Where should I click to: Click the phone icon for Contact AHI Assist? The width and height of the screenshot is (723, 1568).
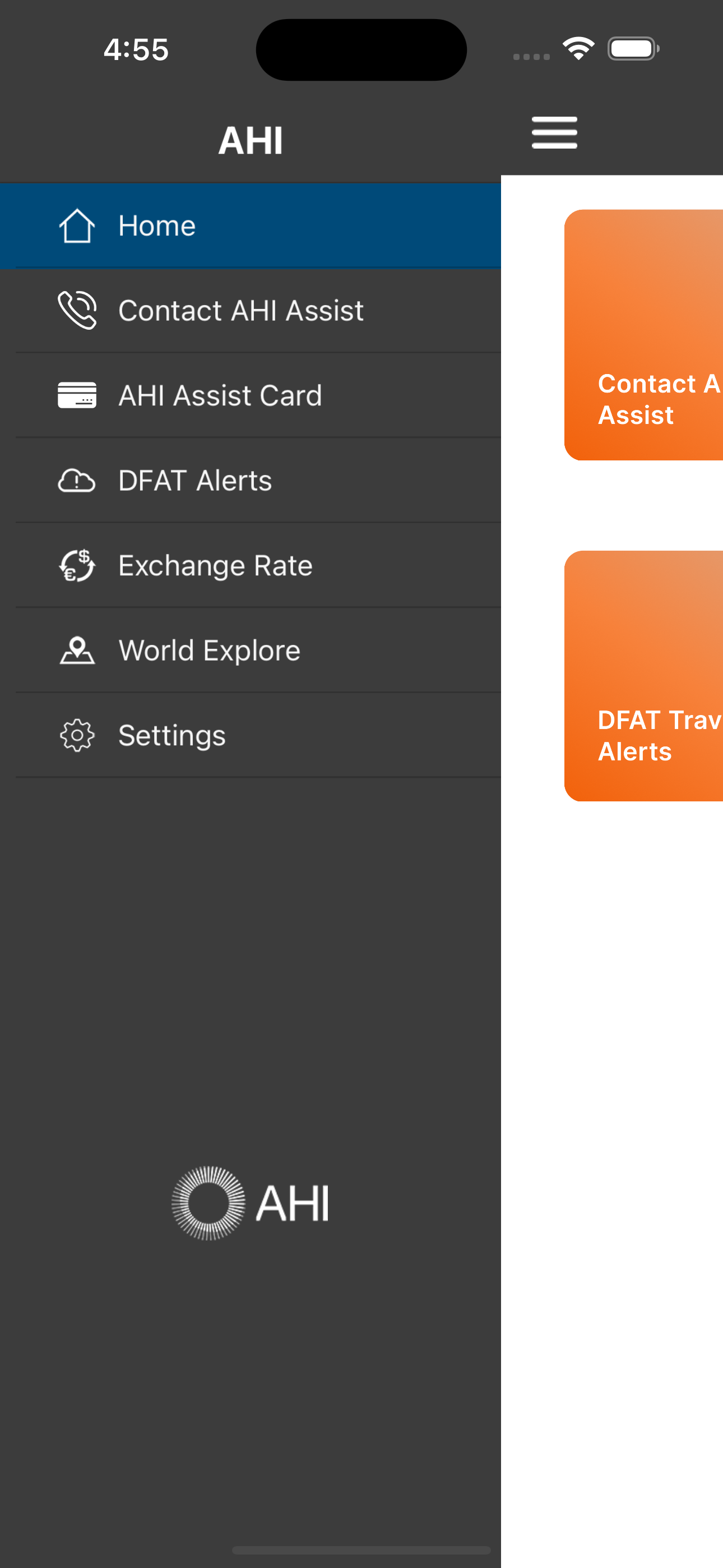tap(77, 311)
